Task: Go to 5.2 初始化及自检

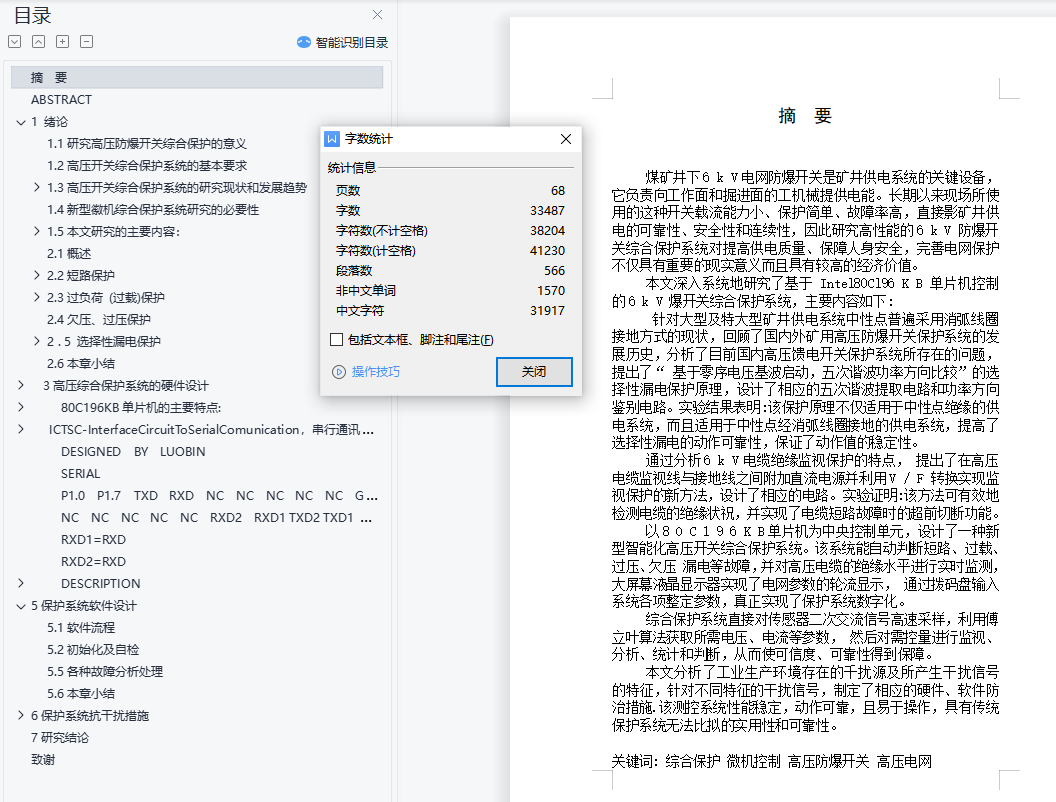Action: 93,650
